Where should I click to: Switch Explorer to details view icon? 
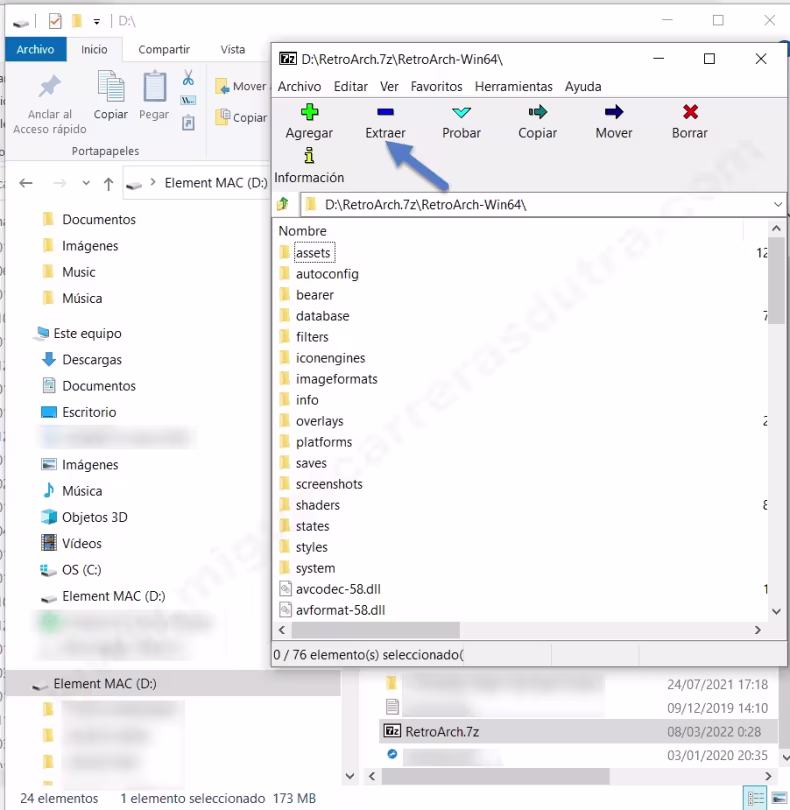pyautogui.click(x=755, y=797)
